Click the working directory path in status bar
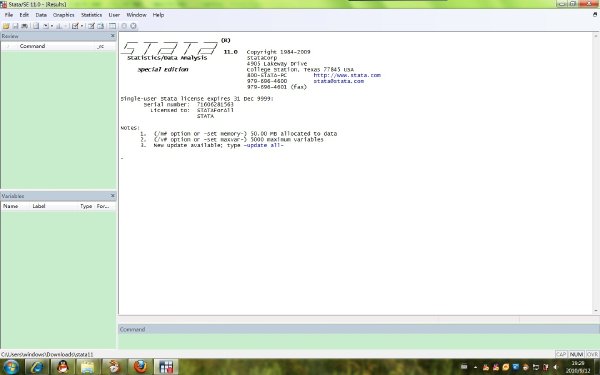Screen dimensions: 600x375 coord(47,354)
